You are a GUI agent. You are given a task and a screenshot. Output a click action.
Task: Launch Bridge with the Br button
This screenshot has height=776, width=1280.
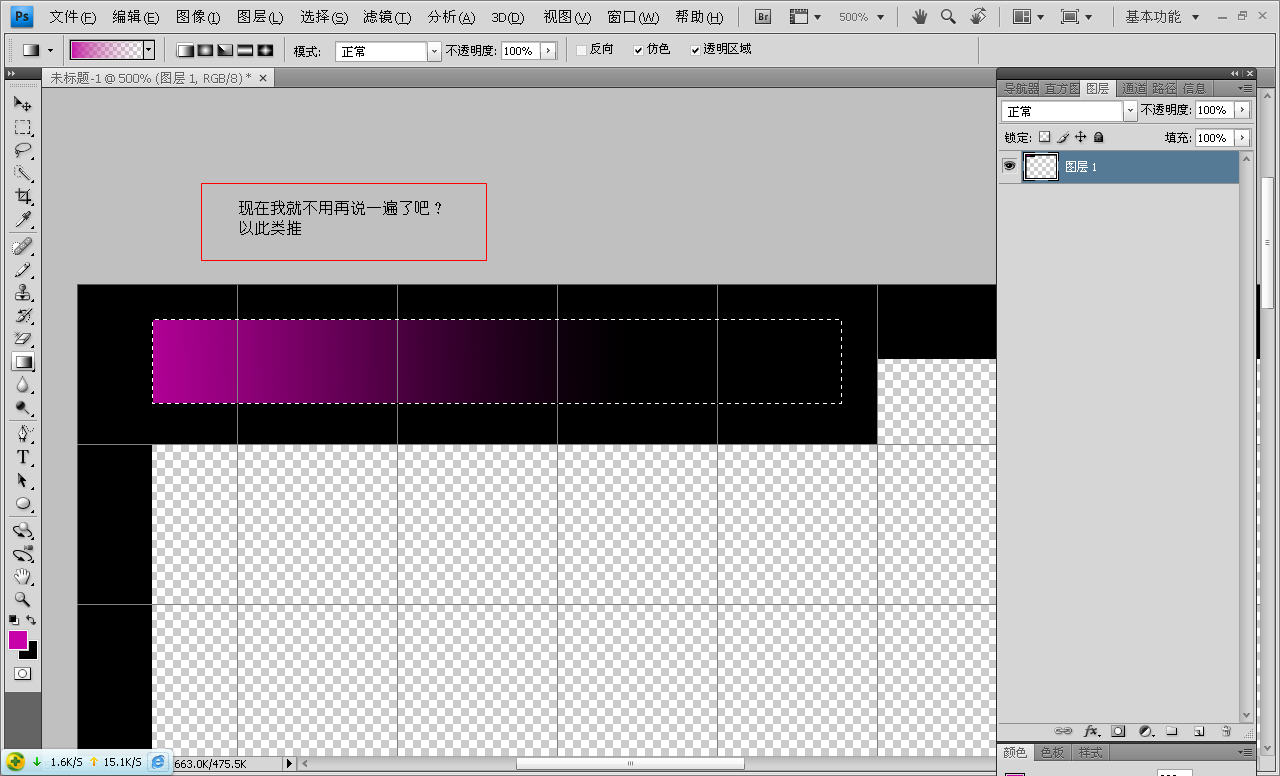coord(763,17)
